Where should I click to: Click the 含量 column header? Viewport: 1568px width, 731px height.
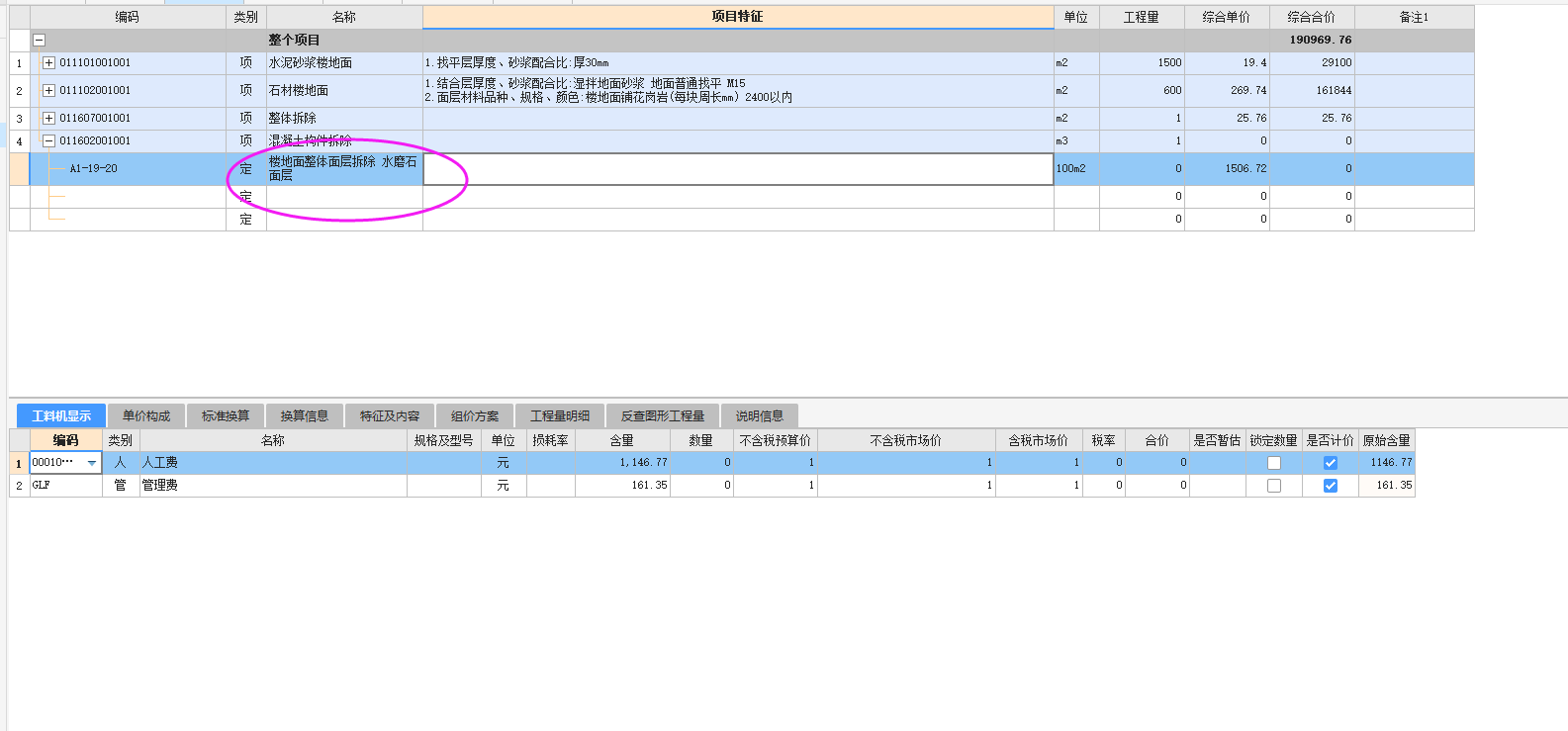click(x=622, y=440)
